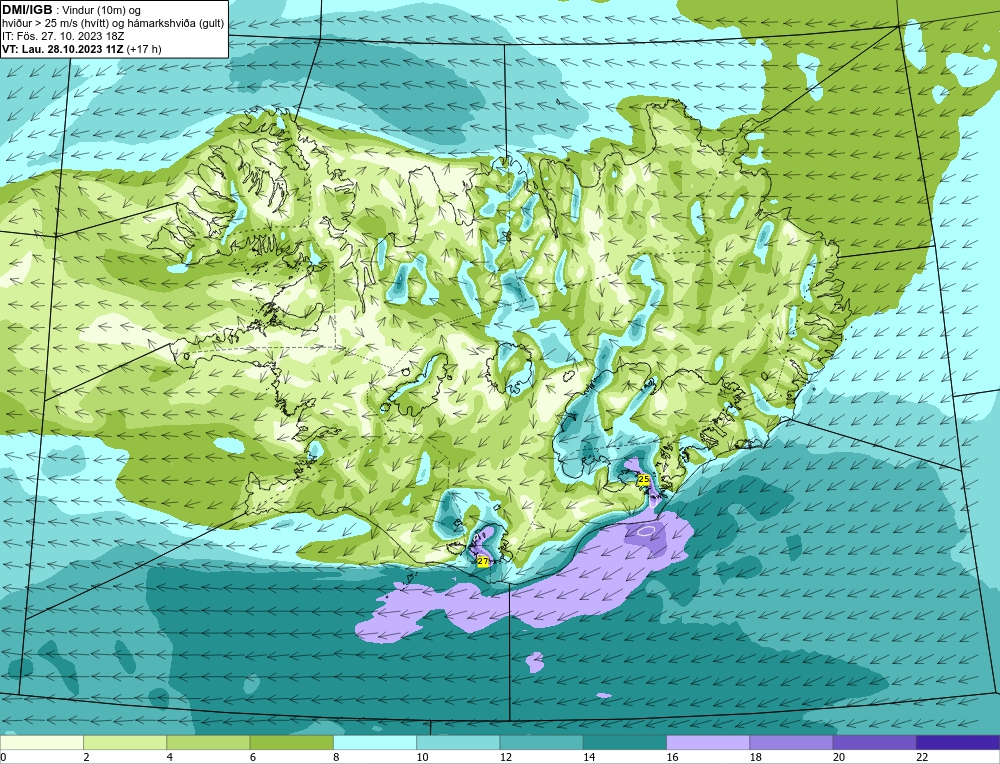Click the 'IT: Fös. 27. 10. 2023 18Z' line
Viewport: 1000px width, 764px height.
point(63,36)
